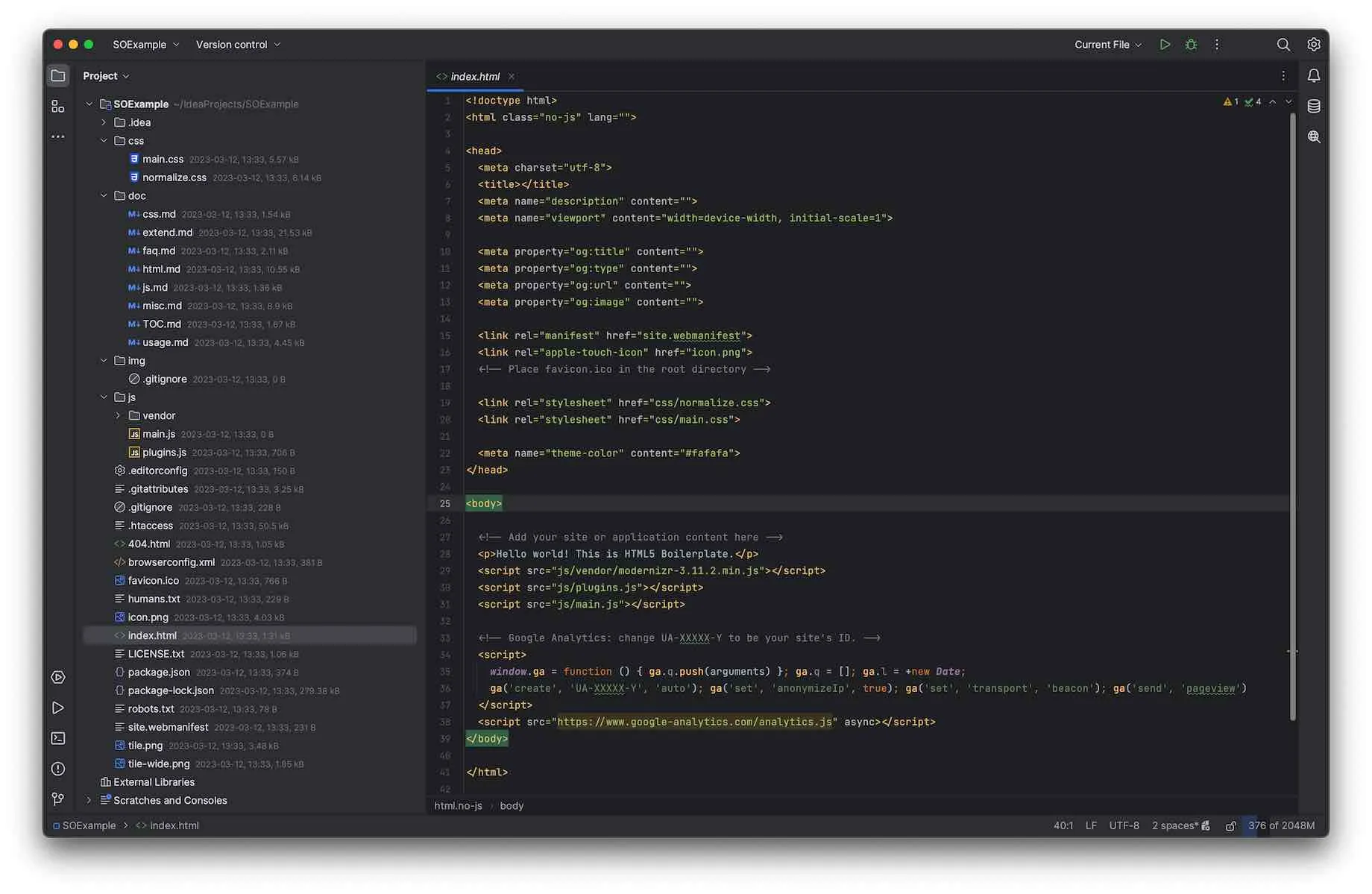This screenshot has width=1372, height=894.
Task: Open line:column 40:1 indicator
Action: coord(1063,826)
